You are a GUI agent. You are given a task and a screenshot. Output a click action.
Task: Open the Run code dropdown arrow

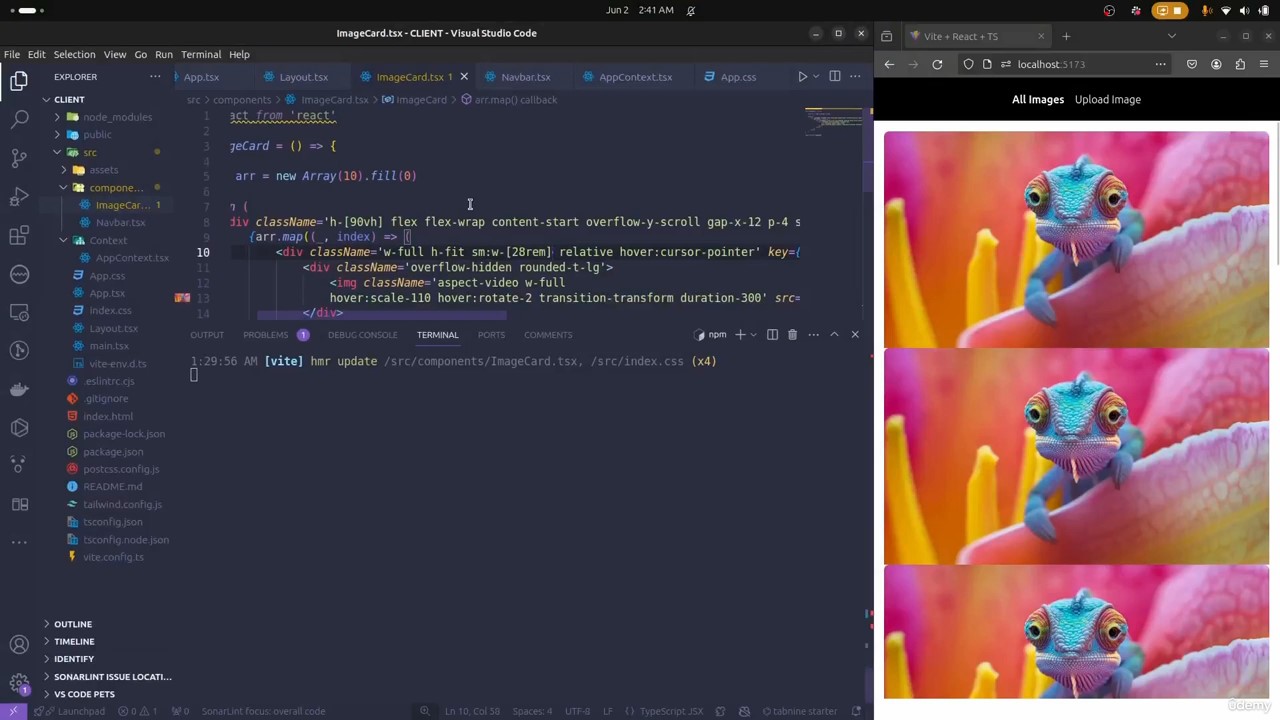click(x=815, y=77)
